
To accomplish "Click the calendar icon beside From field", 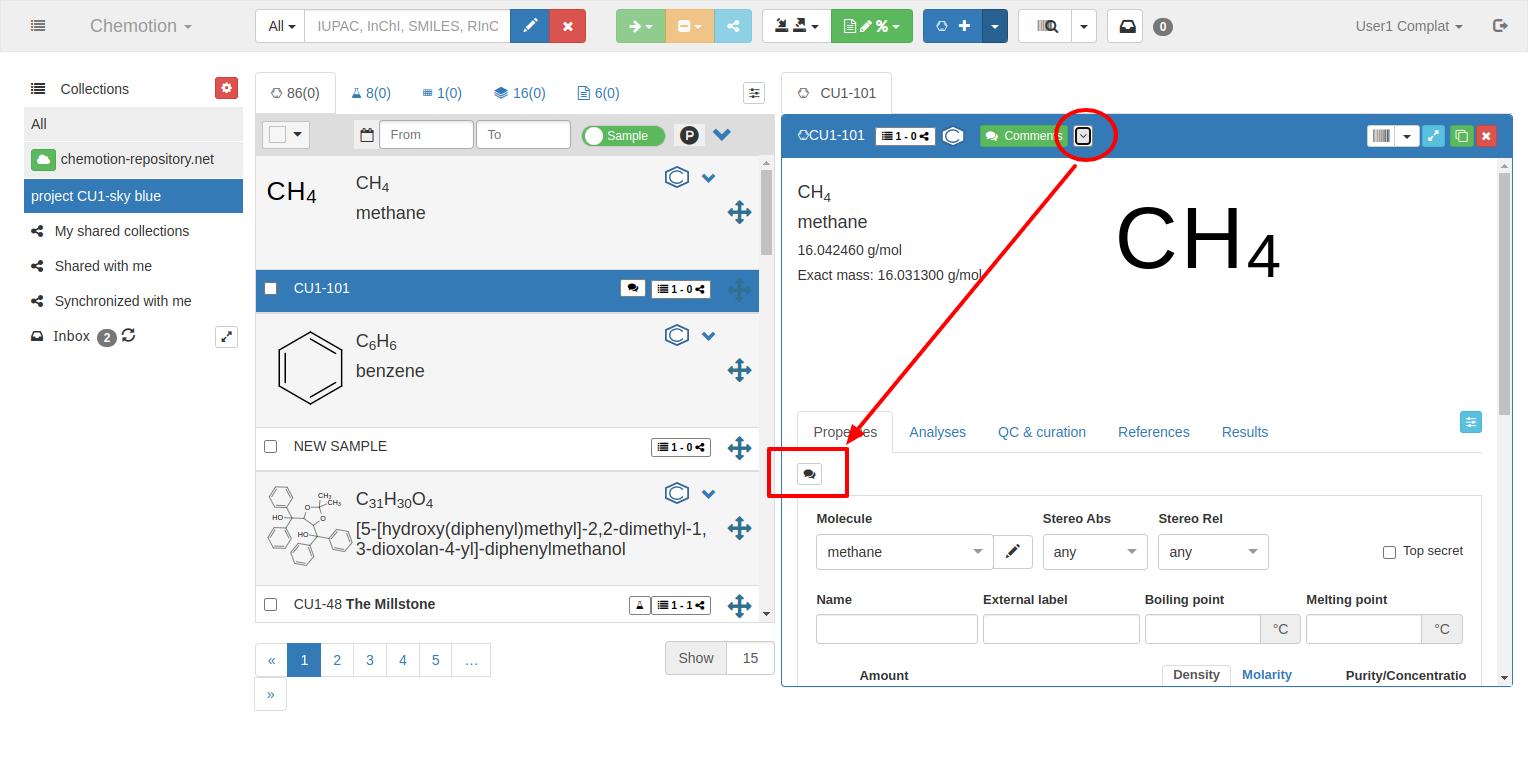I will click(367, 135).
